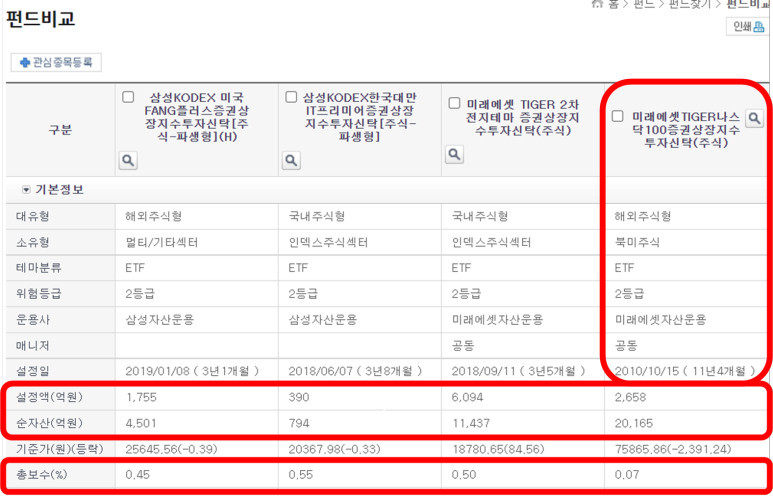Screen dimensions: 773x498
Task: Select the 테마분류 row label
Action: [x=38, y=268]
